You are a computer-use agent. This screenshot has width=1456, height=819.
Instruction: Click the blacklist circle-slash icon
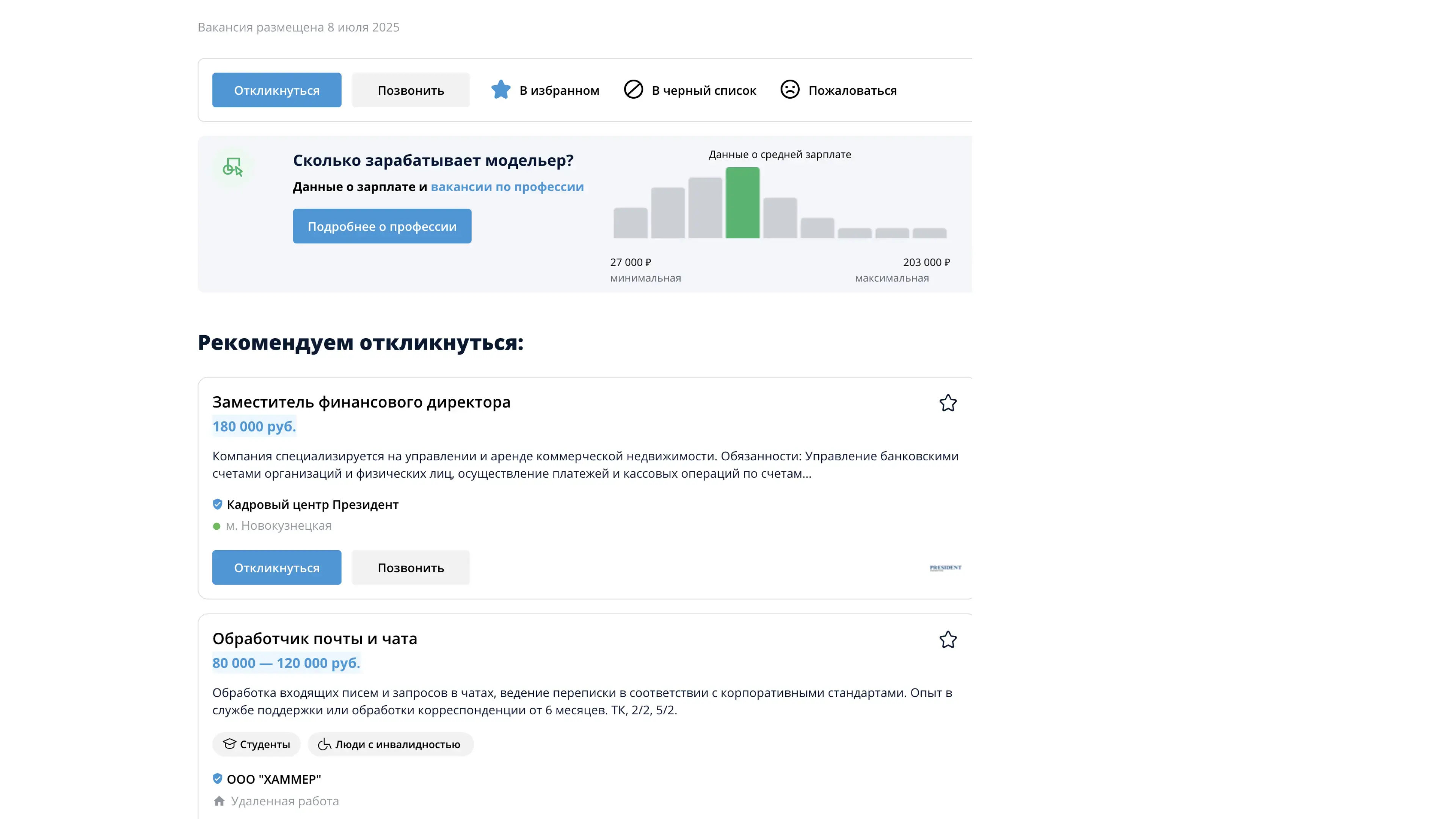[633, 90]
